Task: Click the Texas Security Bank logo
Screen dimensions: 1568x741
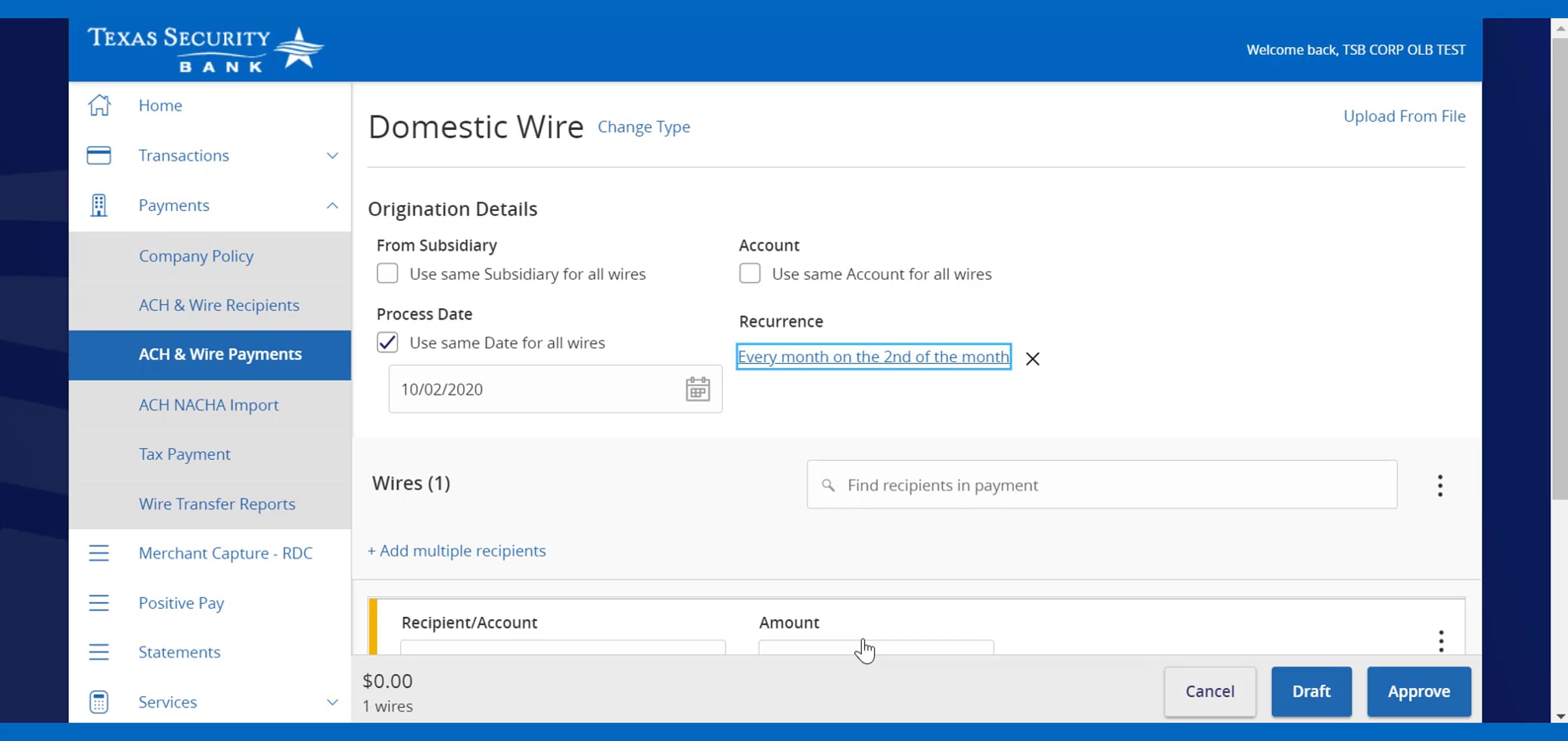Action: tap(205, 49)
